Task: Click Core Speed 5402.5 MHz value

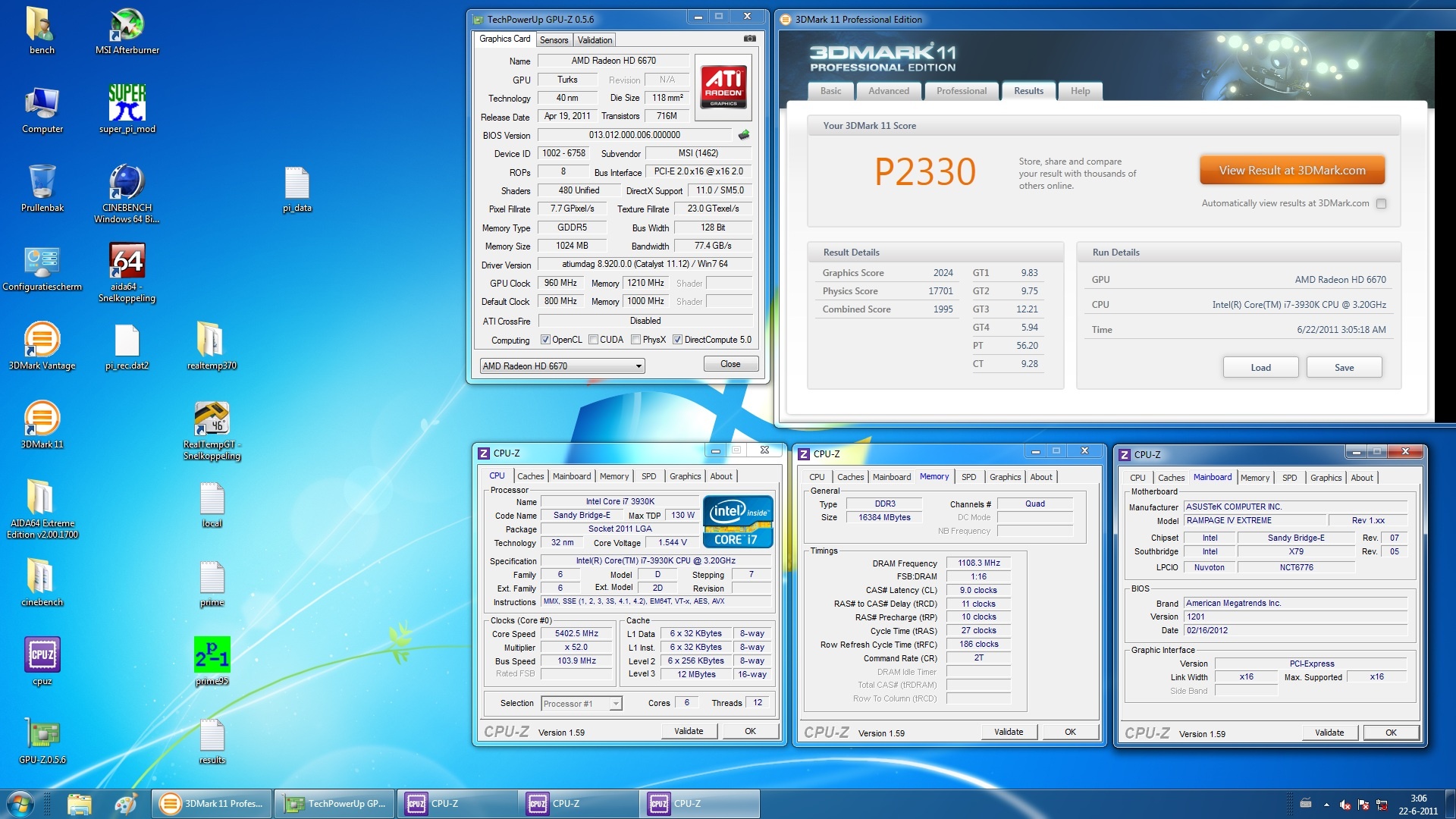Action: (x=576, y=634)
